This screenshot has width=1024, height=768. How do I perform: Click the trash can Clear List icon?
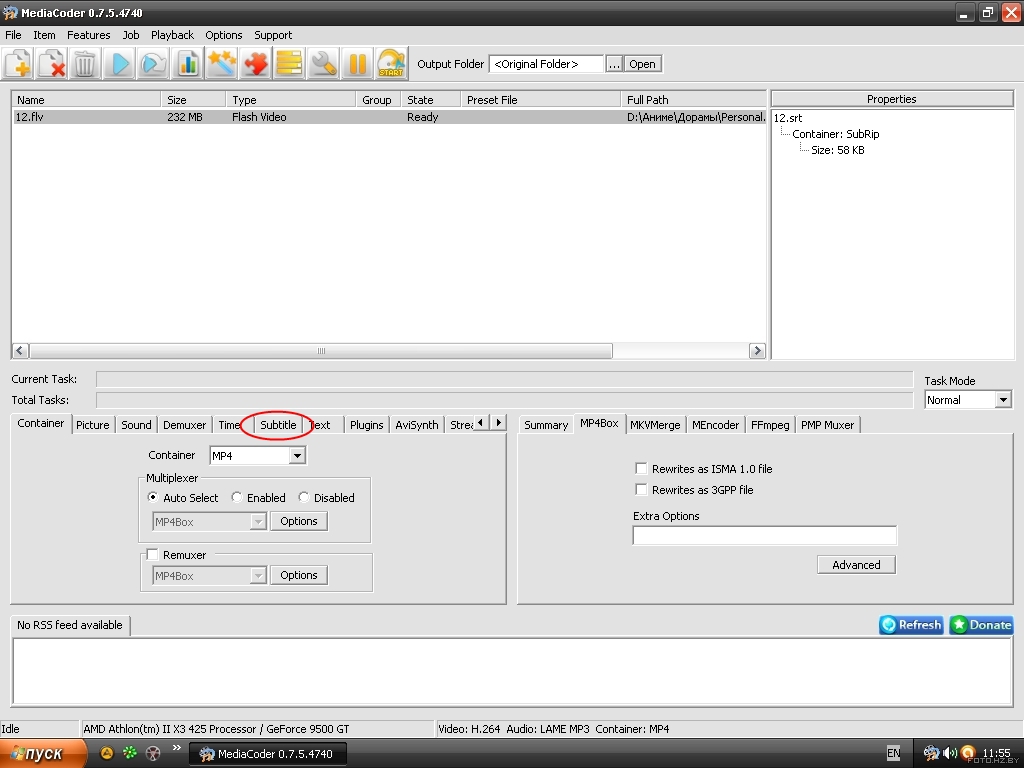pyautogui.click(x=85, y=64)
